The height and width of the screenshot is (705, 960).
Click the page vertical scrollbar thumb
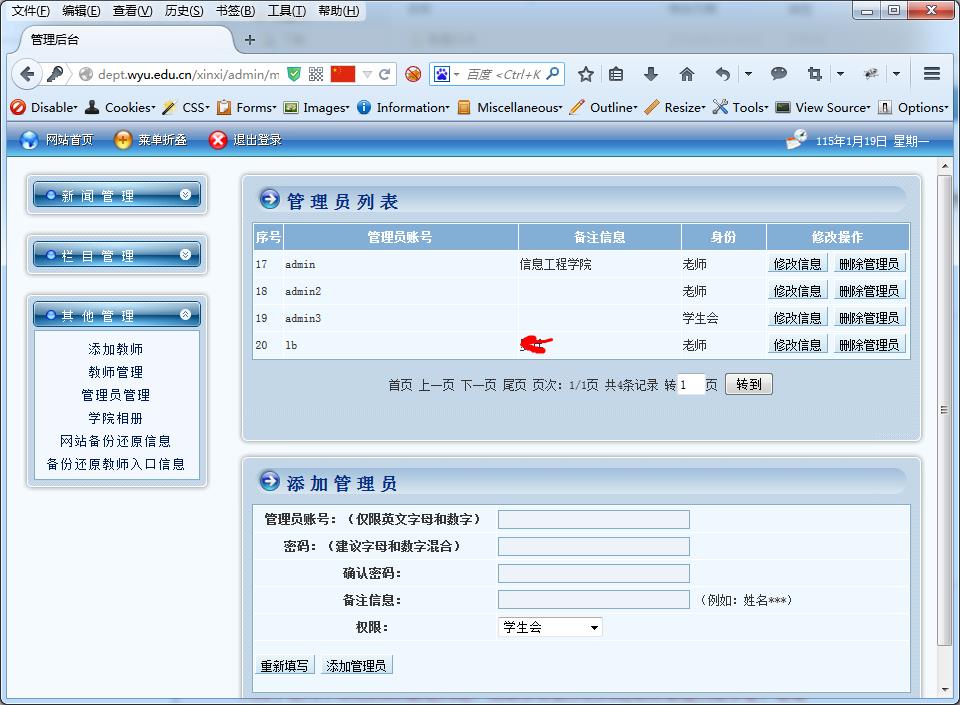(945, 410)
